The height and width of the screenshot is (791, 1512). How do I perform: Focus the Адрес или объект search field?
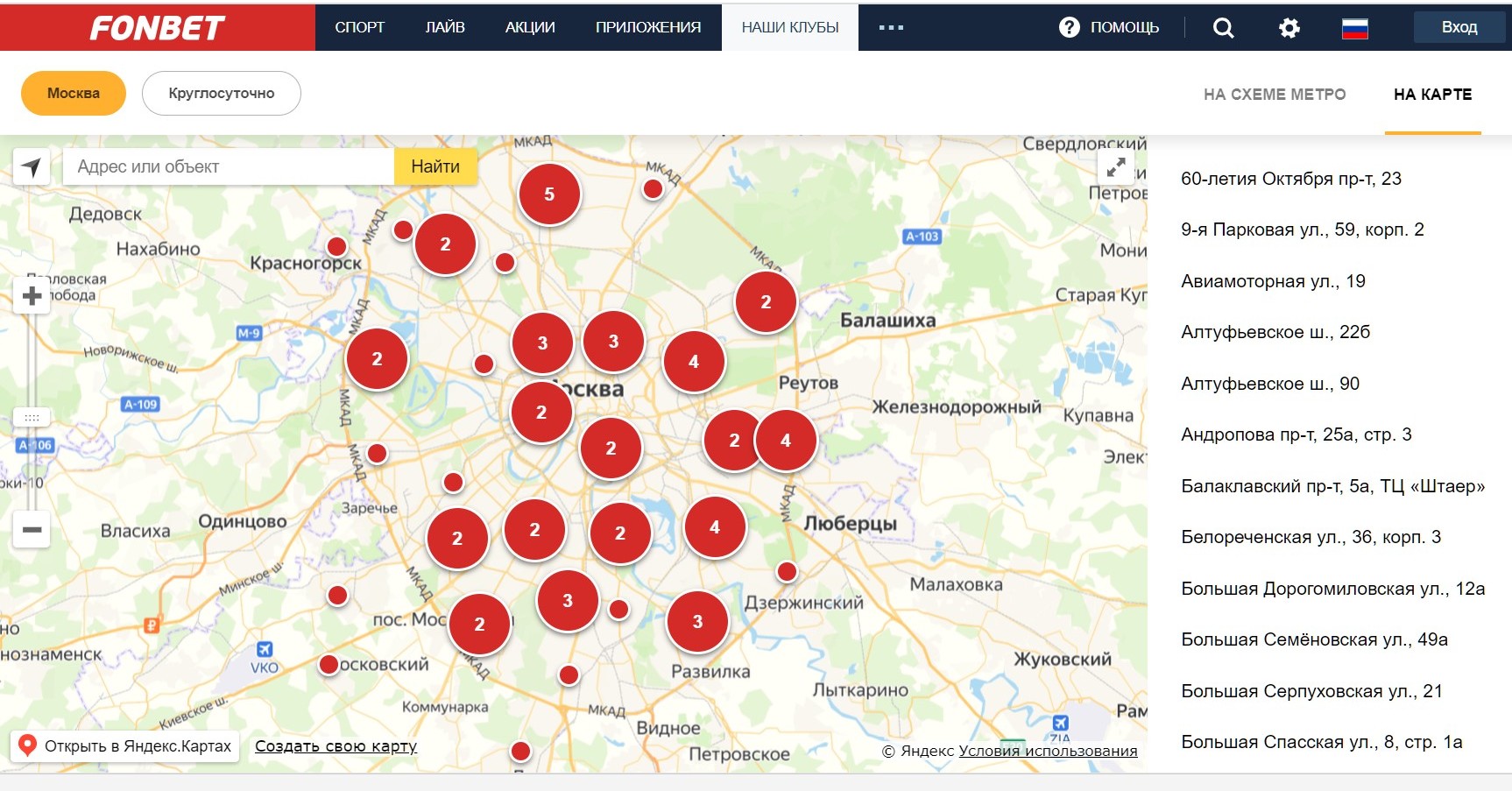tap(229, 166)
